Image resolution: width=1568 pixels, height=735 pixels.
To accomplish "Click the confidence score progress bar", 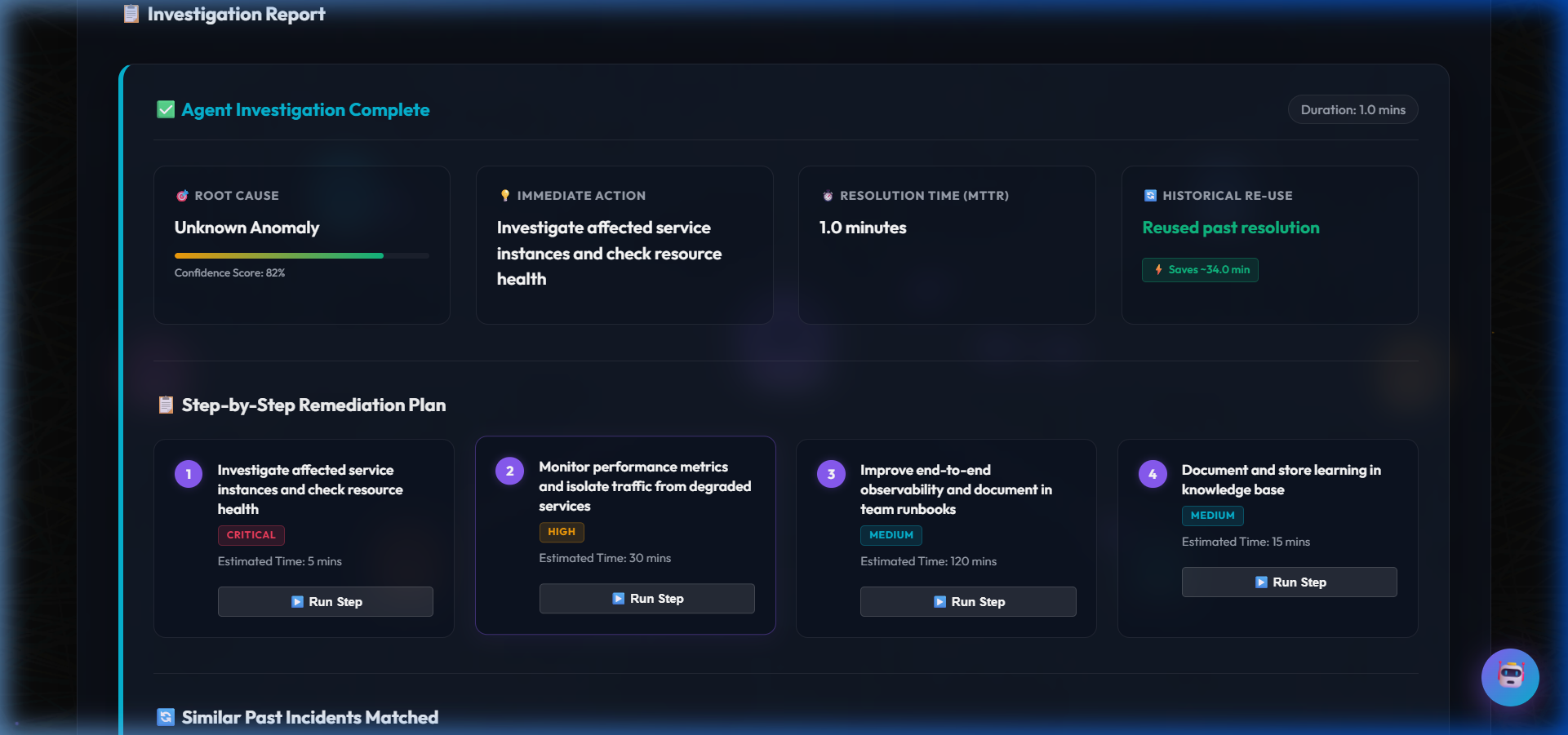I will pos(302,255).
